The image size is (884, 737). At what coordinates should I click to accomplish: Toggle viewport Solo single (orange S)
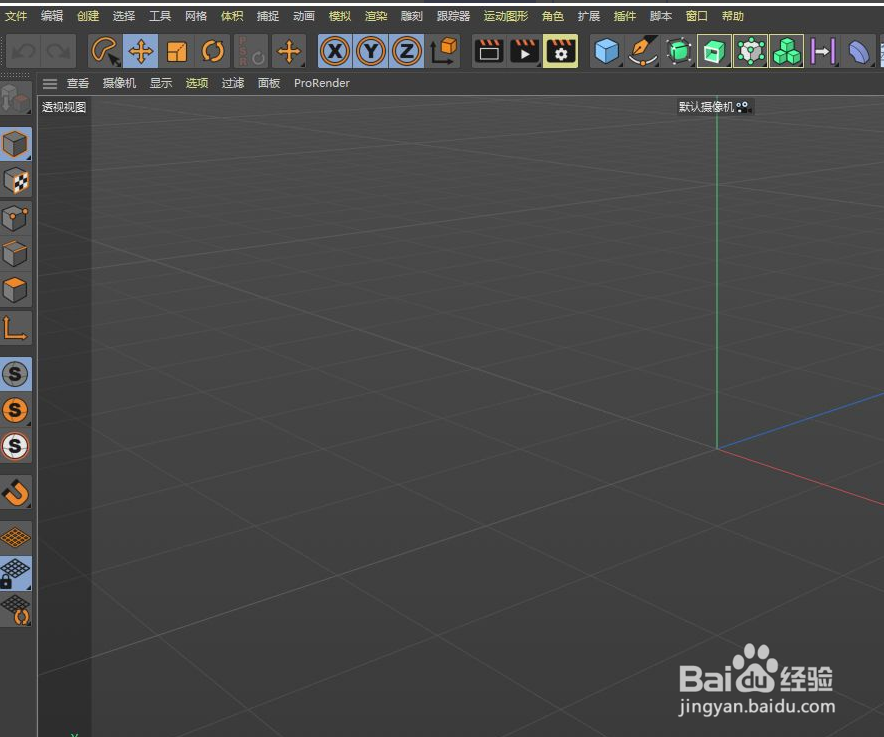[15, 410]
